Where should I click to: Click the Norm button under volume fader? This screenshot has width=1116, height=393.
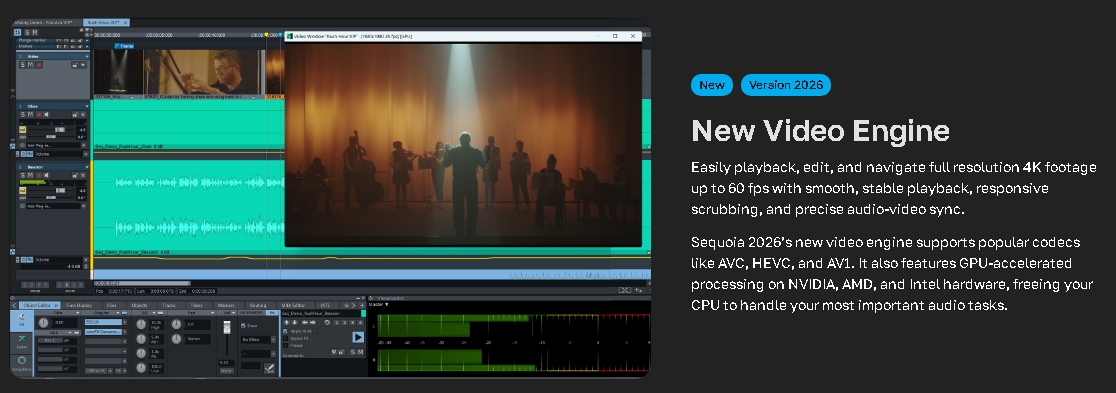(x=226, y=371)
